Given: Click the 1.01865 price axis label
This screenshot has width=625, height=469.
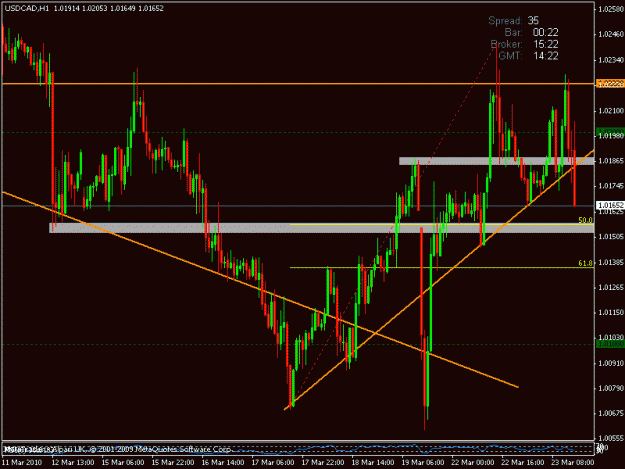Looking at the screenshot, I should tap(610, 161).
